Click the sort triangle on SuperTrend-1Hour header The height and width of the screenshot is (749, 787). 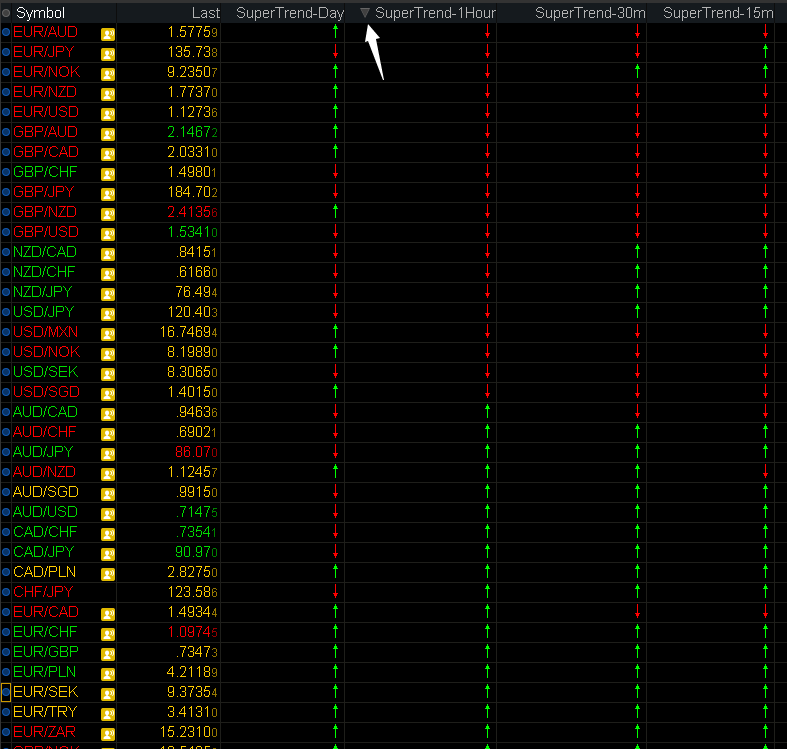click(365, 13)
